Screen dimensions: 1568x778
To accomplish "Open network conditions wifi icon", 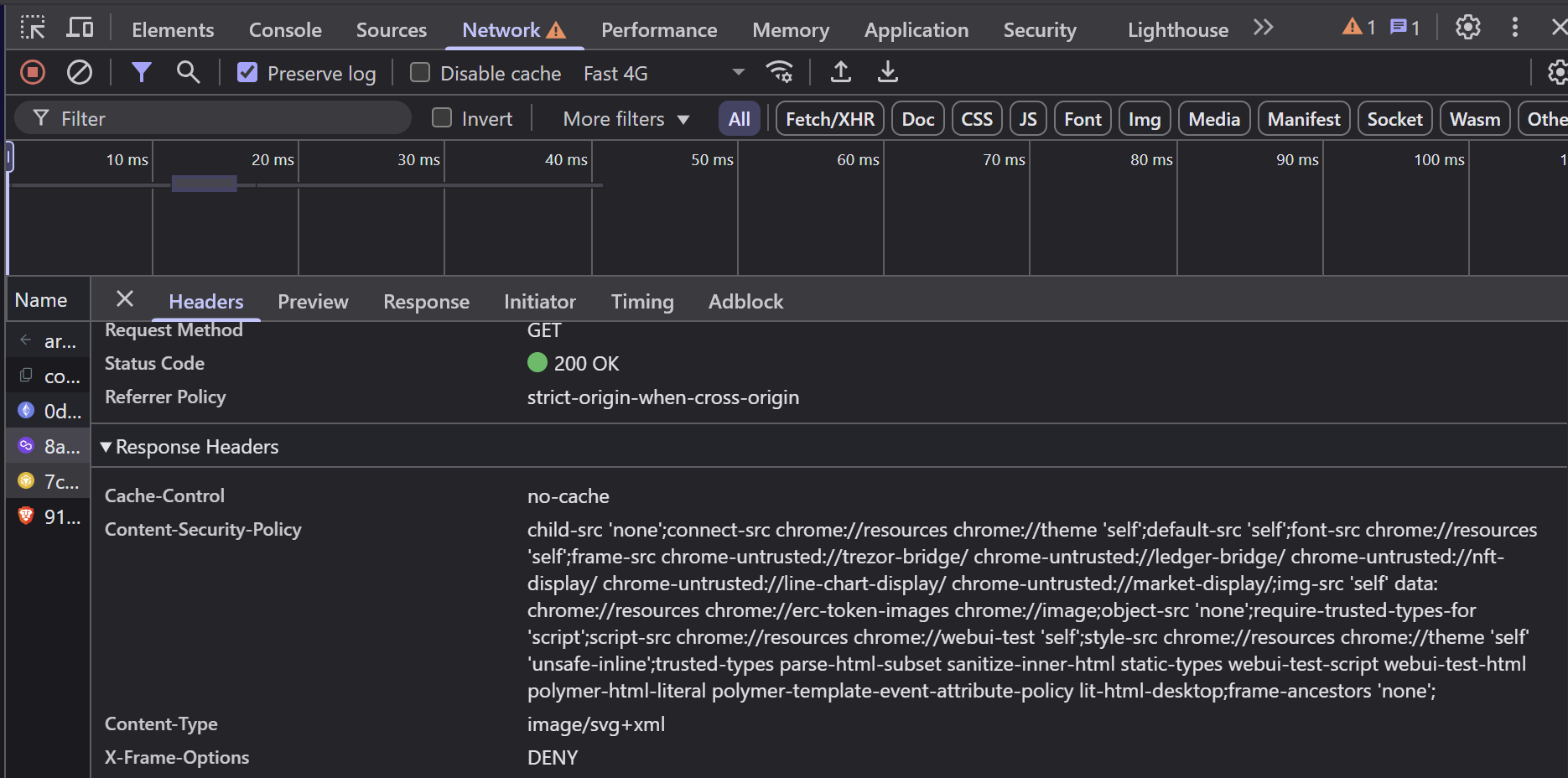I will coord(779,73).
